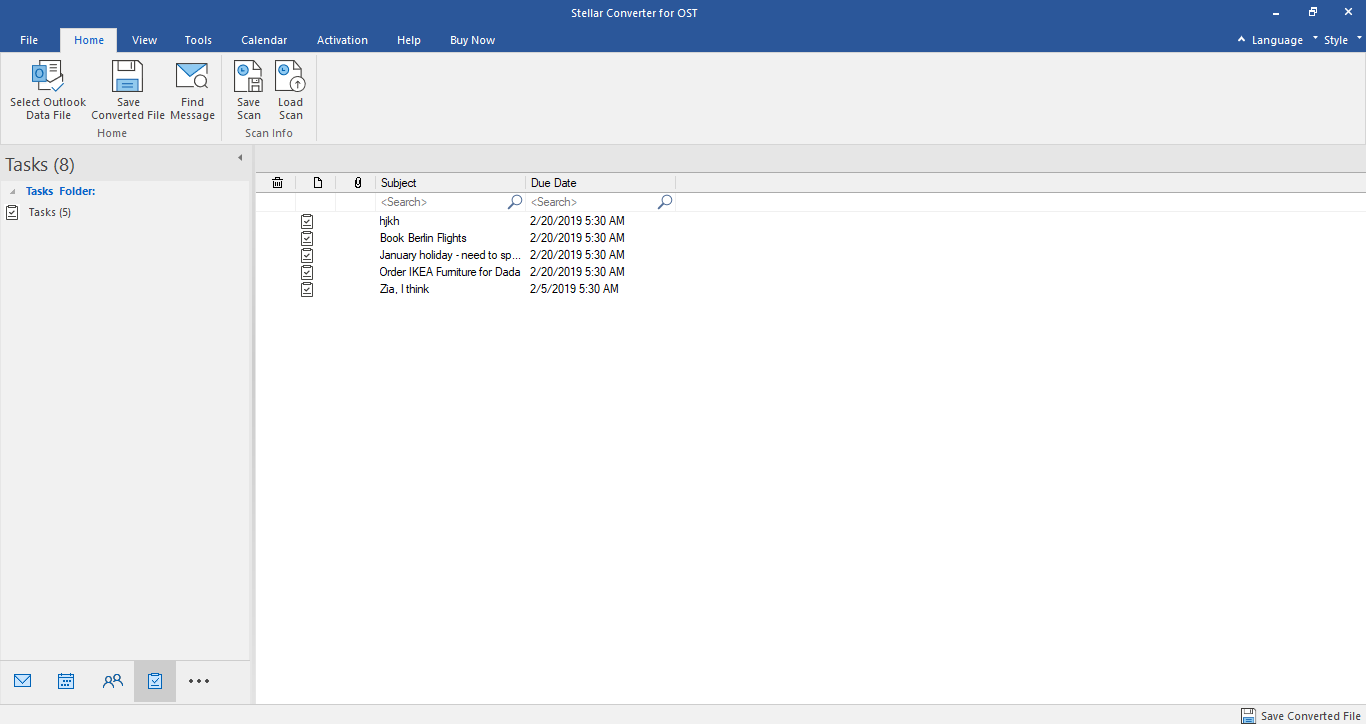
Task: Click task icon for January holiday row
Action: coord(307,255)
